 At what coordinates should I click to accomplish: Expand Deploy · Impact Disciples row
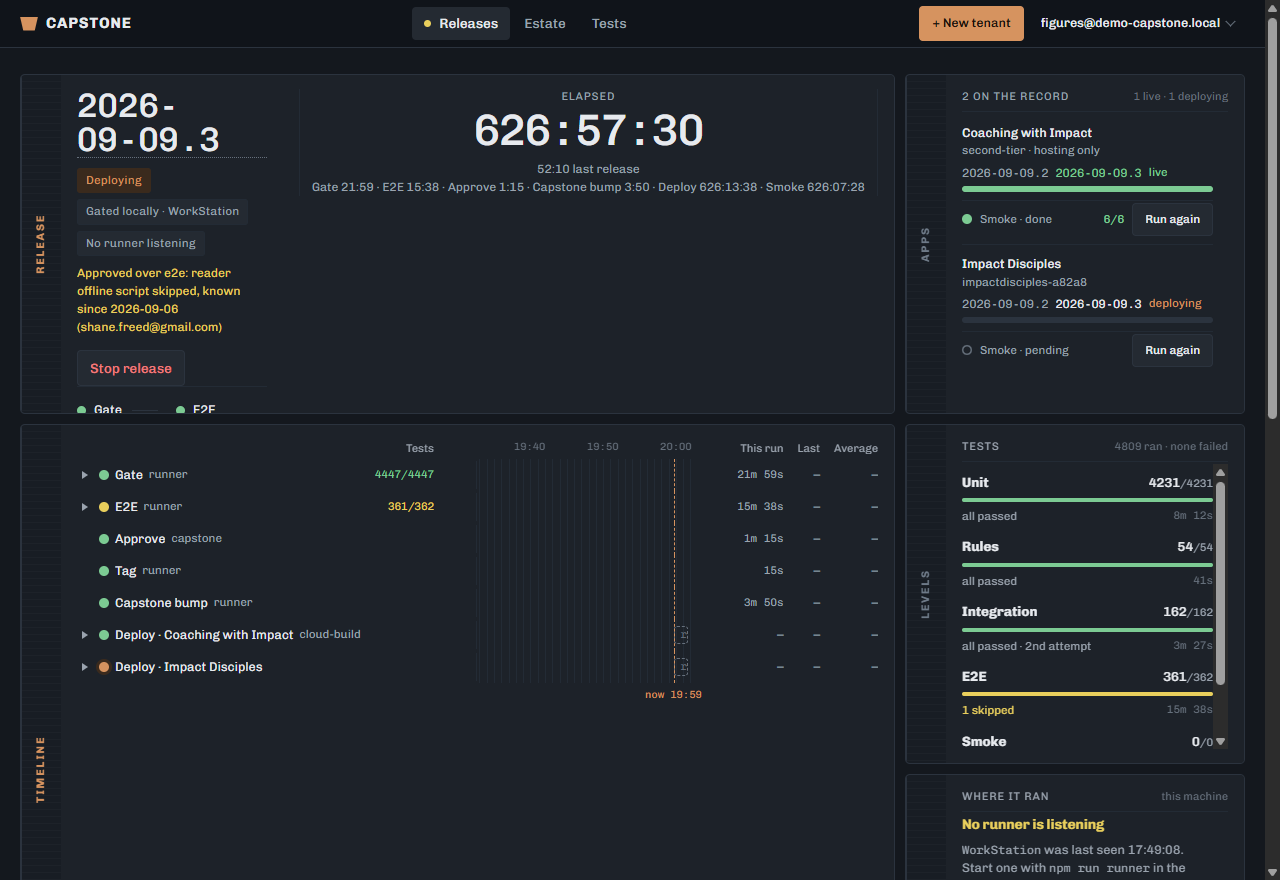click(85, 667)
